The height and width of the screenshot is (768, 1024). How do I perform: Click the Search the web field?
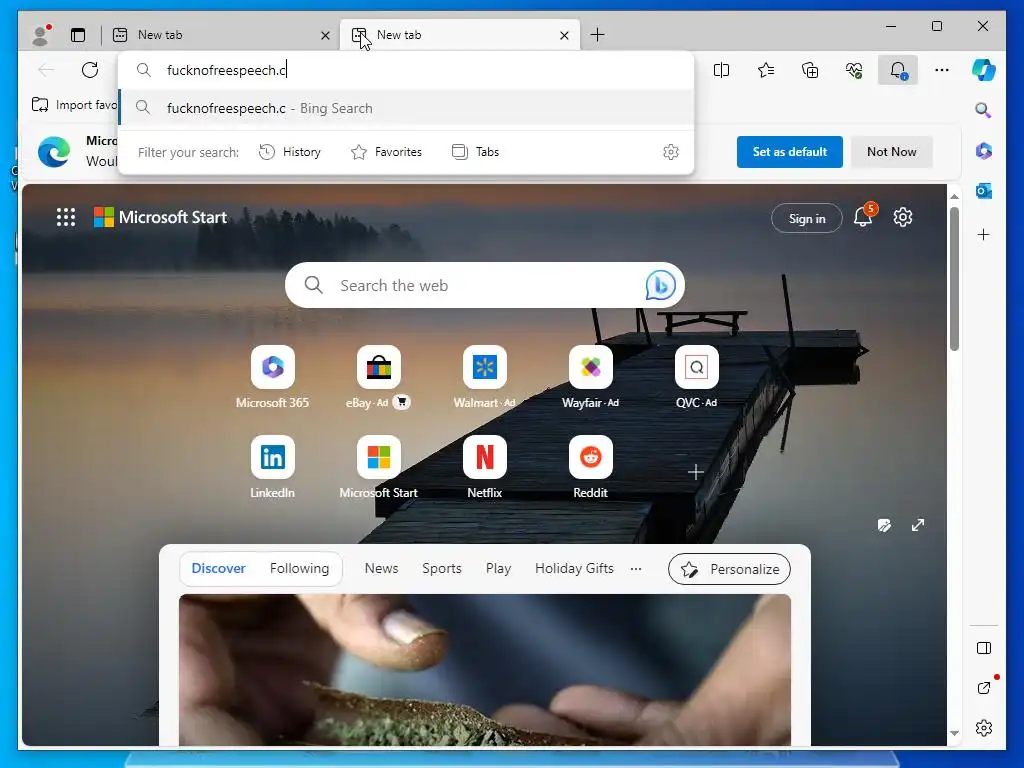click(x=485, y=285)
